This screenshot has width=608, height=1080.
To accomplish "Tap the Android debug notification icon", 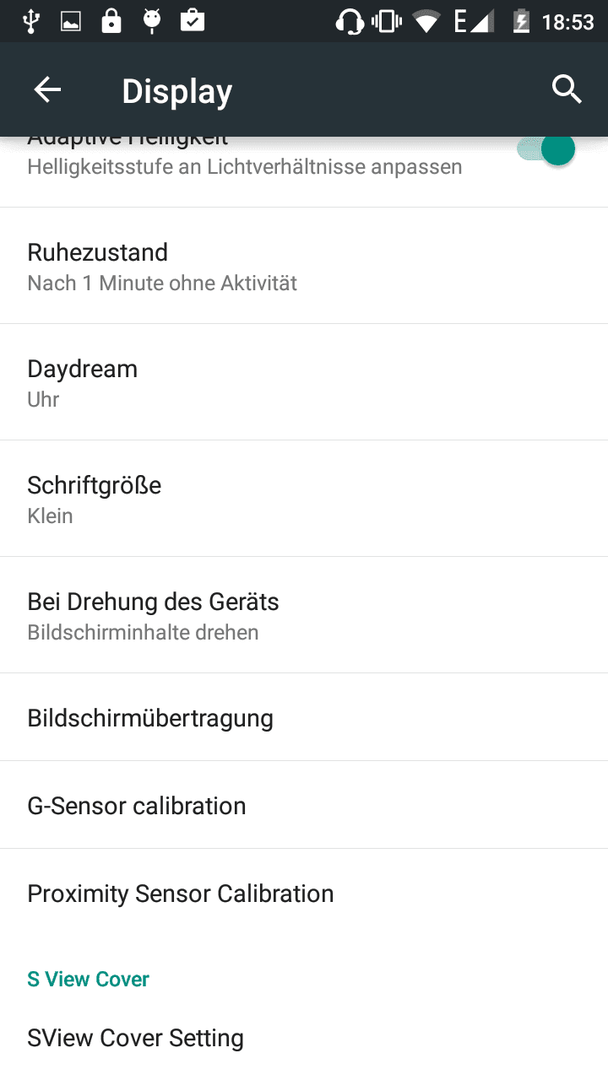I will (x=151, y=21).
